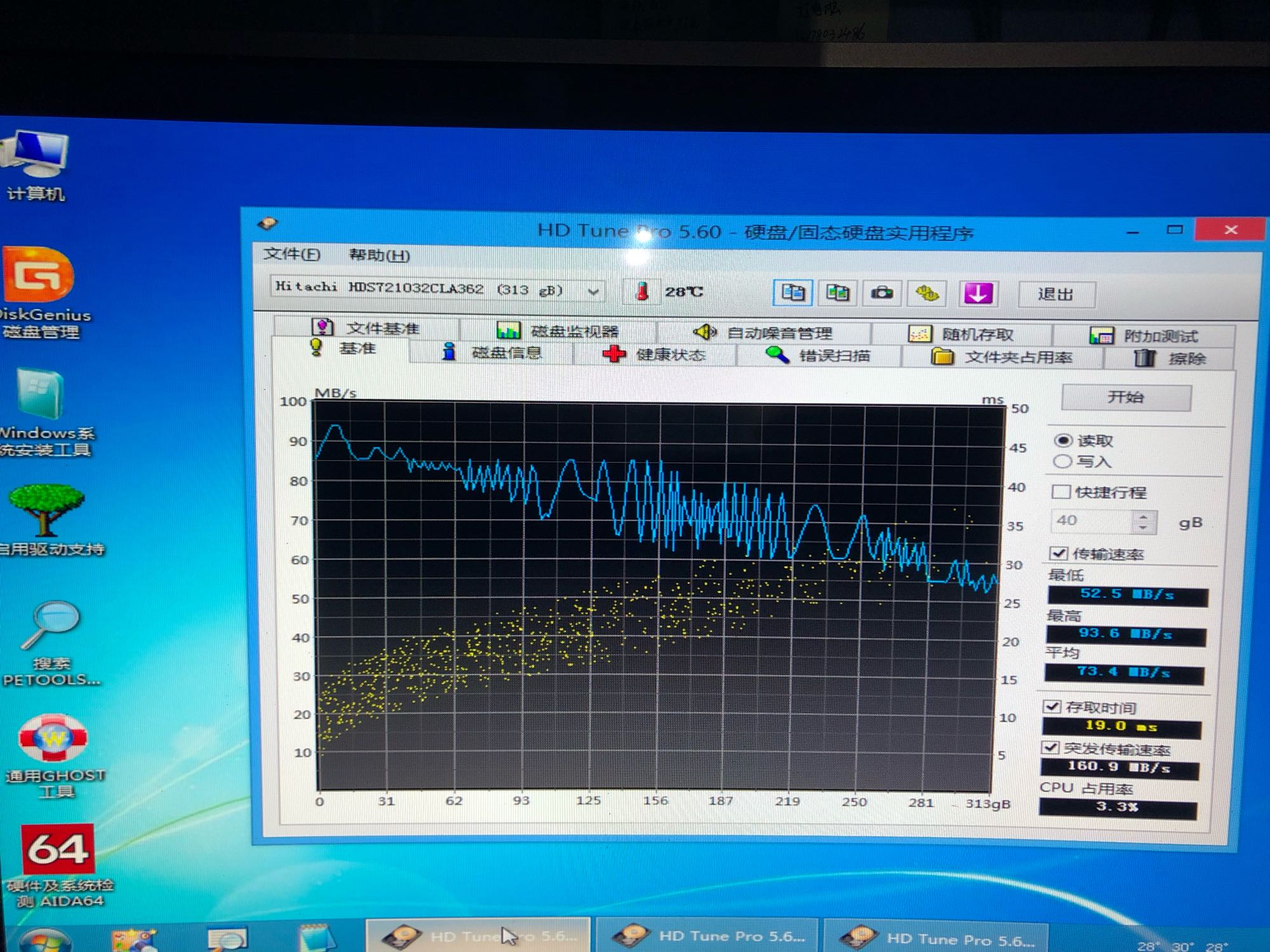Viewport: 1270px width, 952px height.
Task: Open the AIDA64 desktop icon
Action: [x=58, y=866]
